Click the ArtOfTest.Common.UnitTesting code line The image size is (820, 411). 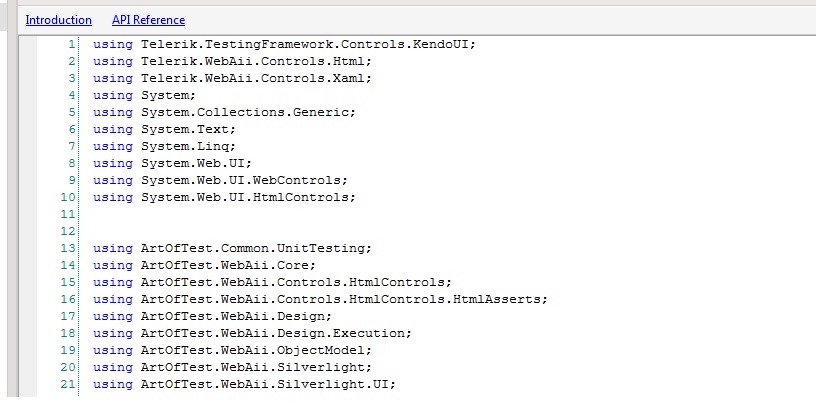click(x=232, y=248)
